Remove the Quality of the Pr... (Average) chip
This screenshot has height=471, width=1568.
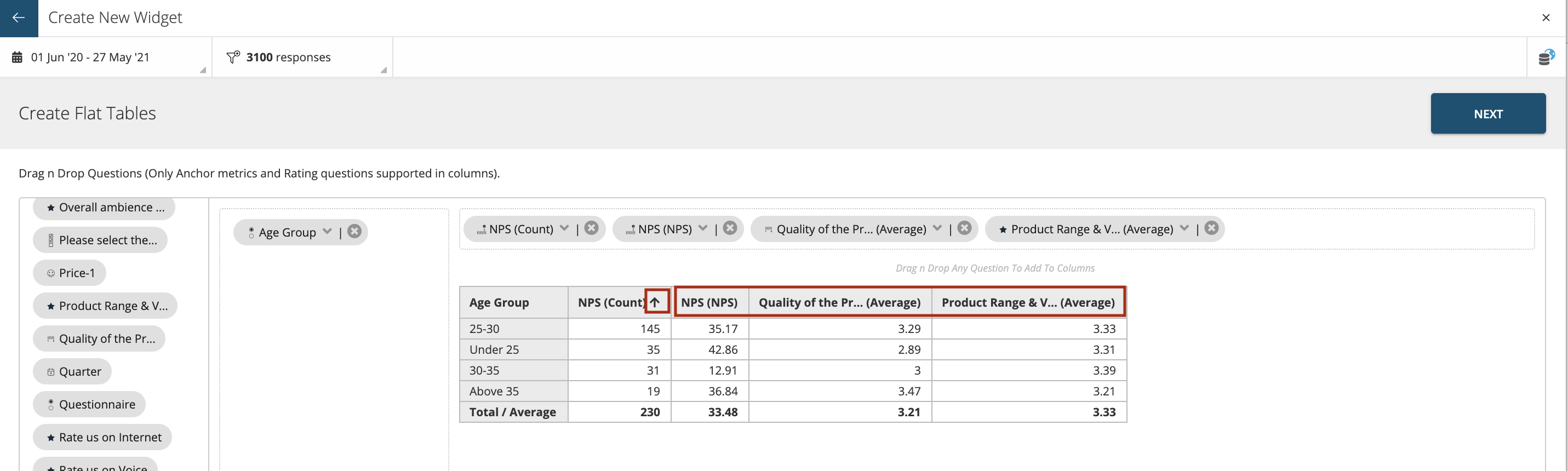tap(964, 228)
